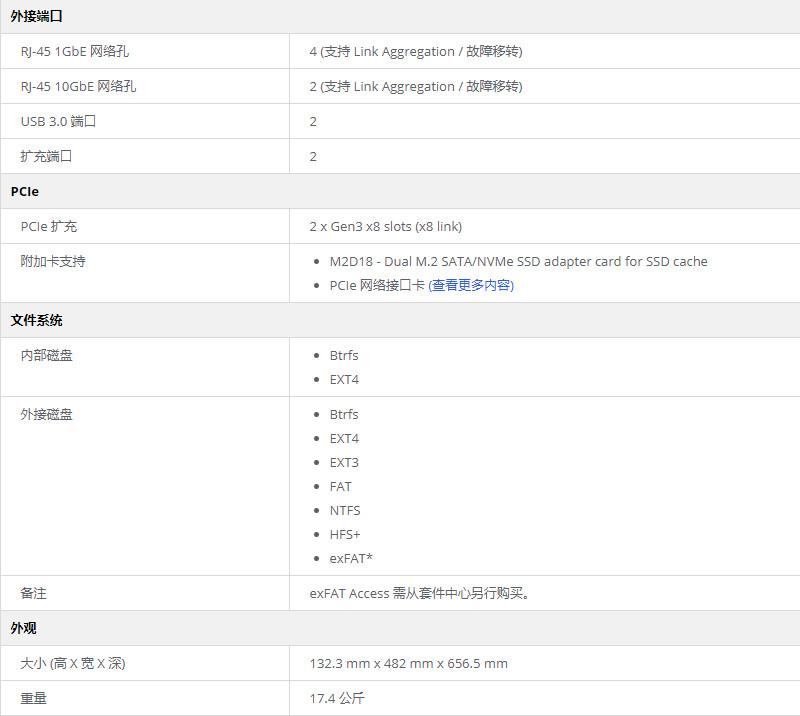
Task: Click the 内部磁盘 row label
Action: point(46,355)
